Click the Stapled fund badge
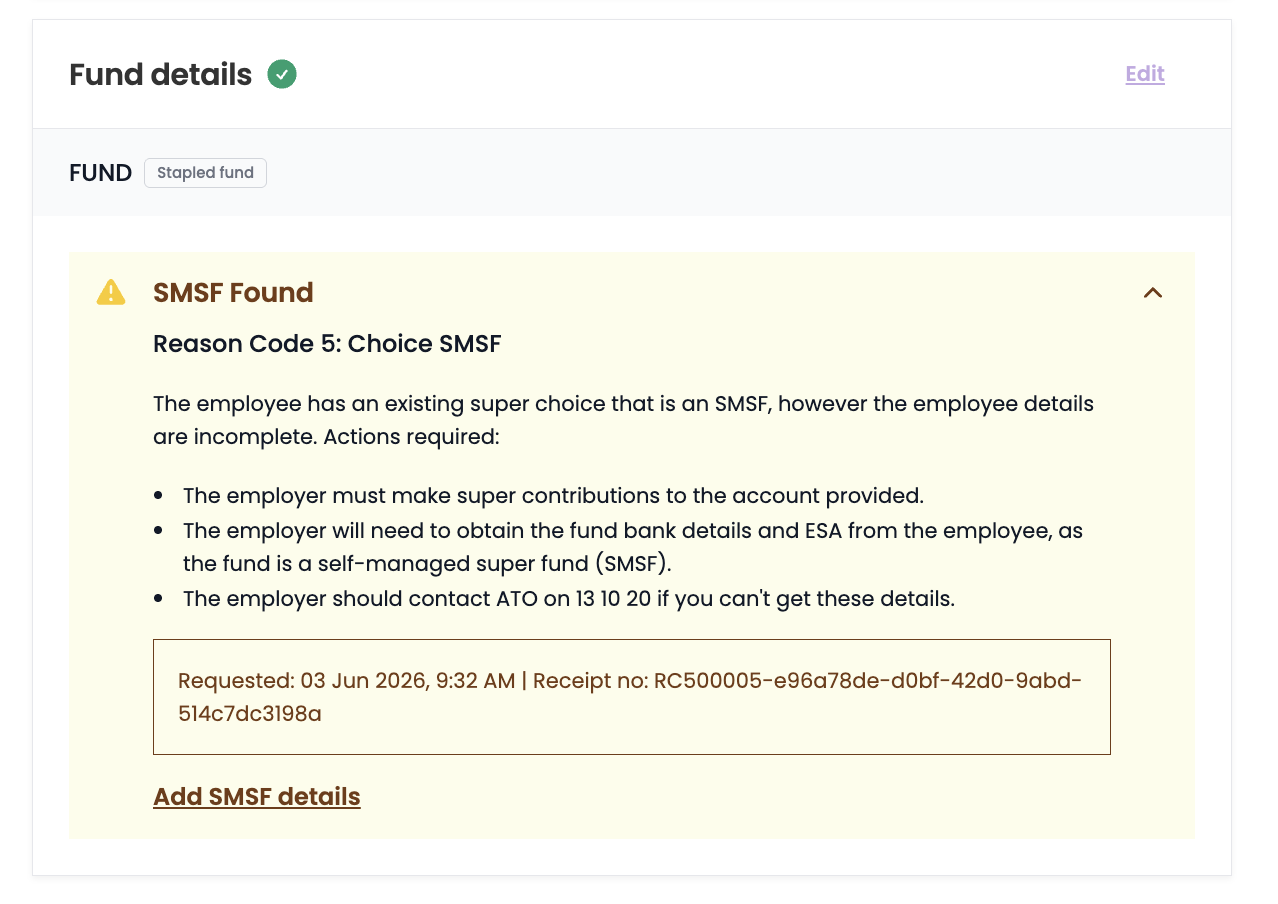 coord(205,173)
